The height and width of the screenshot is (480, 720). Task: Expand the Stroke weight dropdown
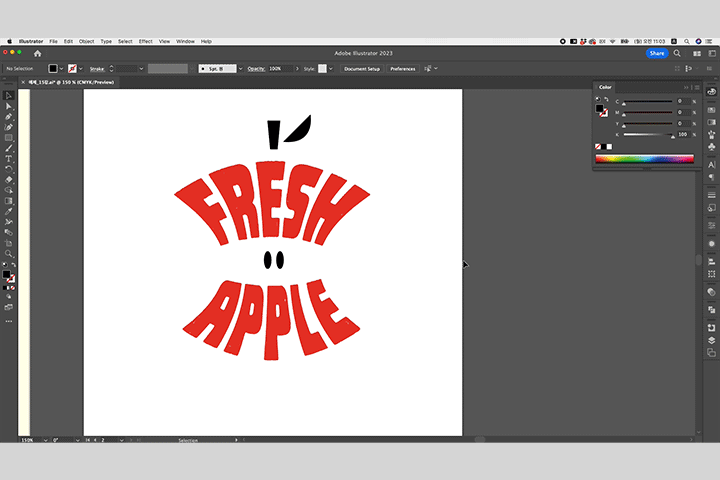pyautogui.click(x=141, y=69)
